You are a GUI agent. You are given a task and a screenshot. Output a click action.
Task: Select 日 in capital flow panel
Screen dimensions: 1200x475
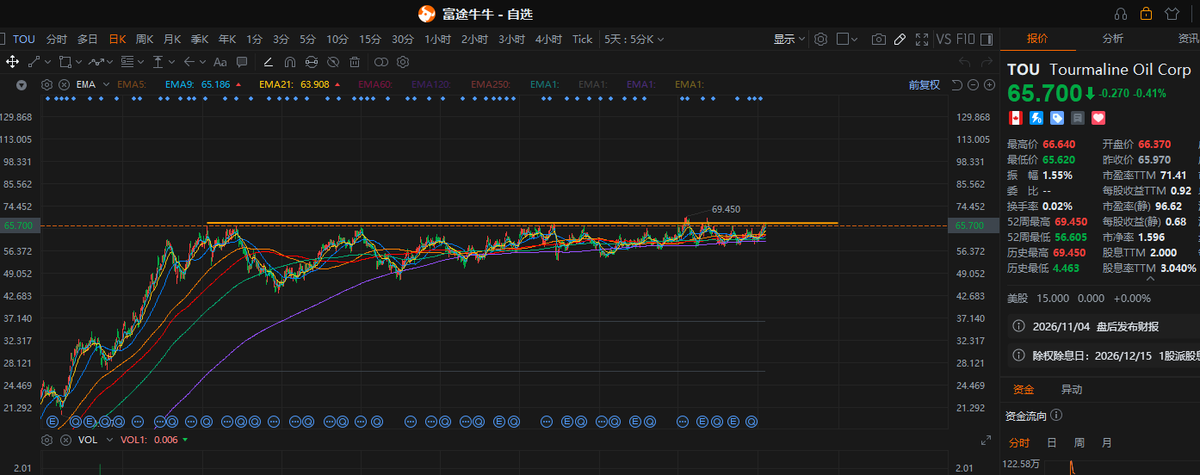pyautogui.click(x=1051, y=442)
